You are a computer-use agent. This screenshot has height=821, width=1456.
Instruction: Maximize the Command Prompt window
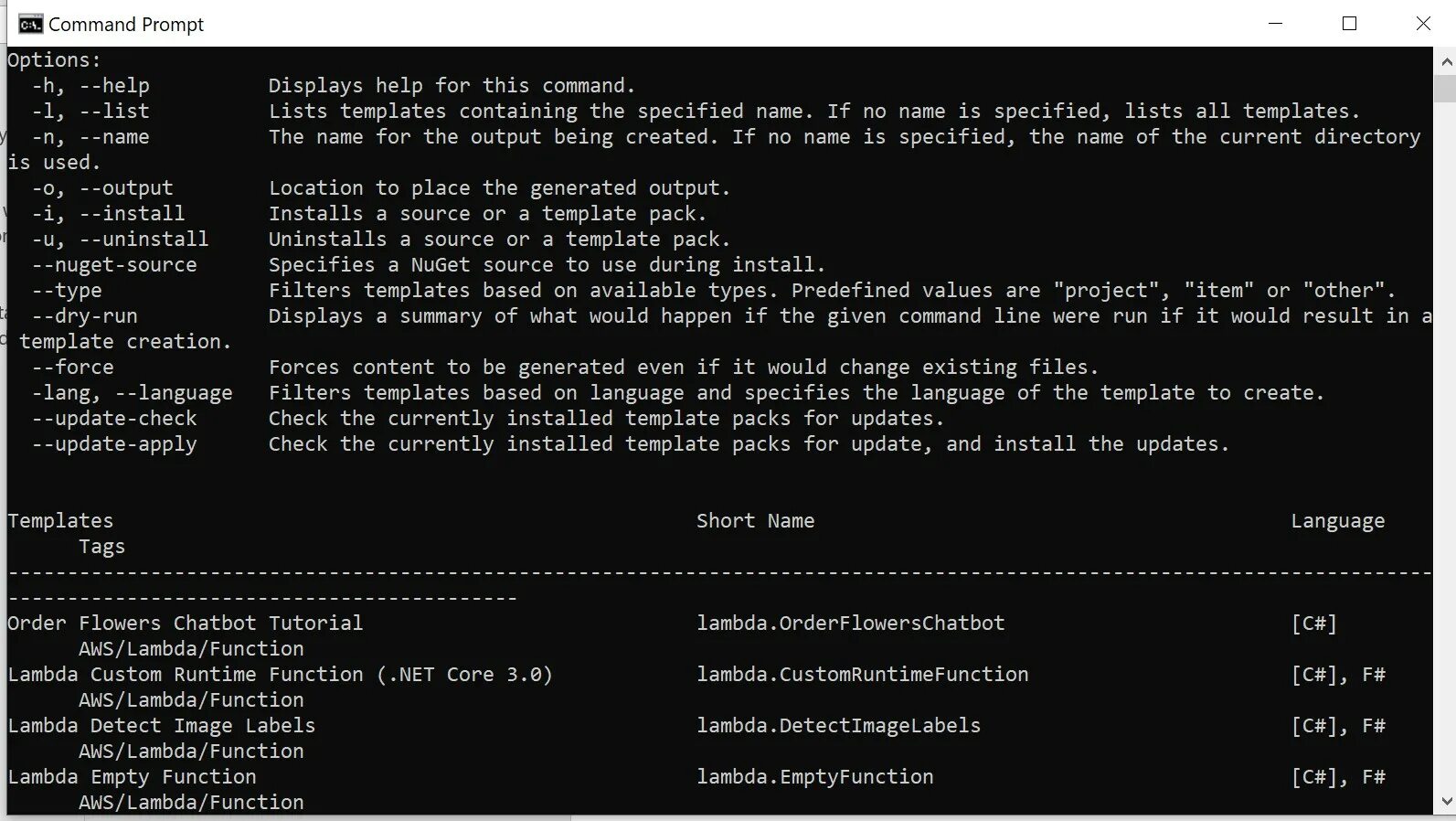pos(1349,24)
